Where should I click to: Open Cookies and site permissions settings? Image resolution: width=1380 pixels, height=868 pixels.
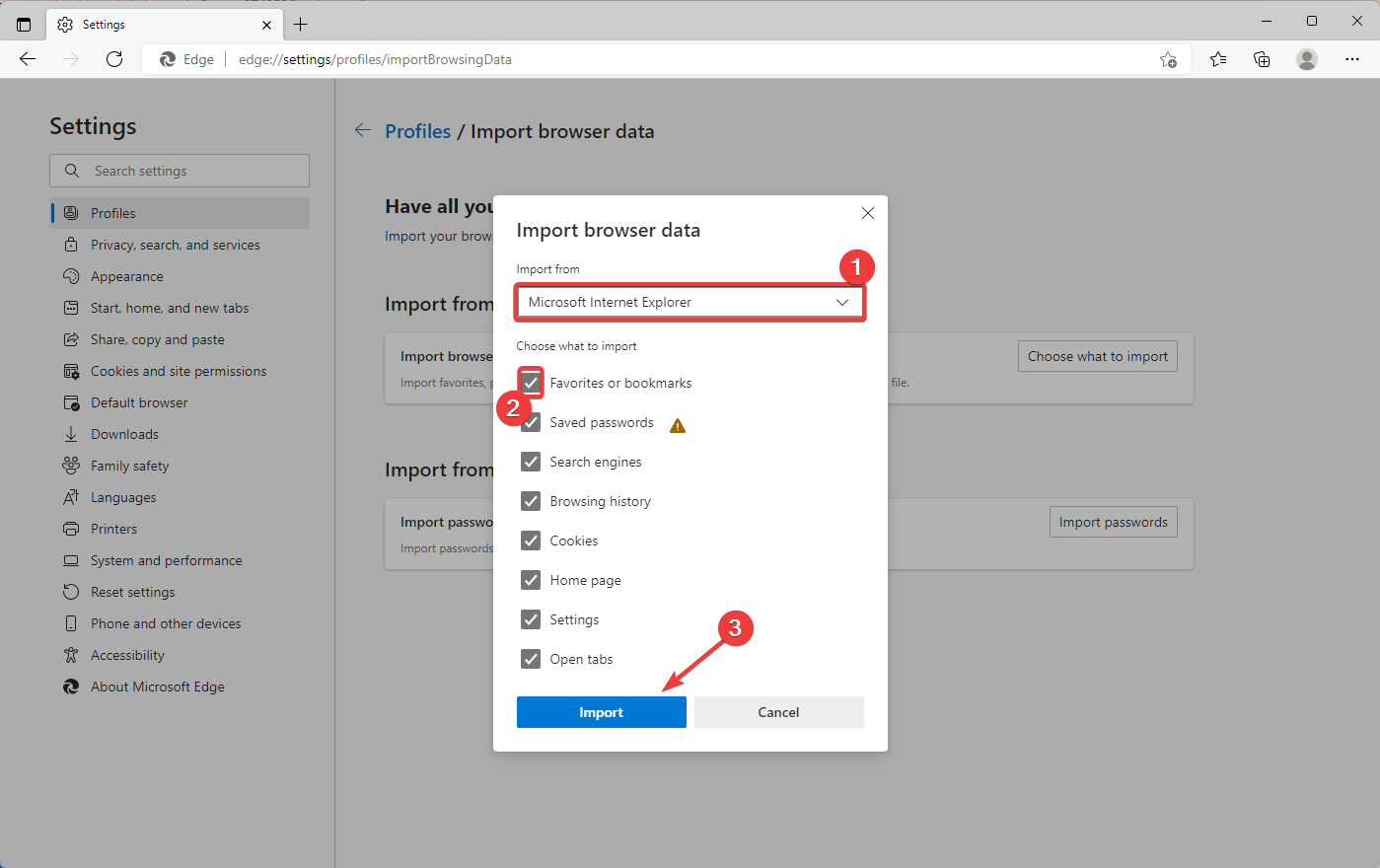coord(181,371)
